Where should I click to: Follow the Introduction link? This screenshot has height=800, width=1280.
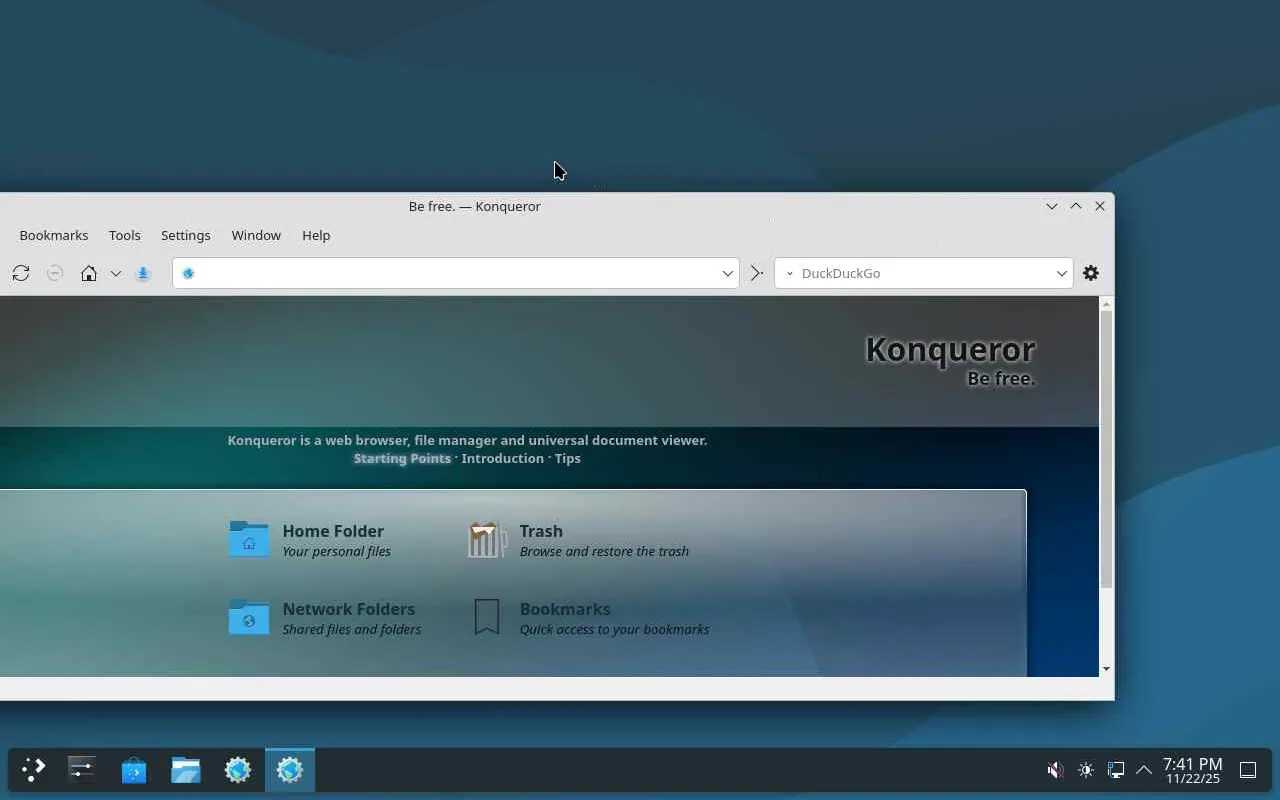[x=503, y=458]
